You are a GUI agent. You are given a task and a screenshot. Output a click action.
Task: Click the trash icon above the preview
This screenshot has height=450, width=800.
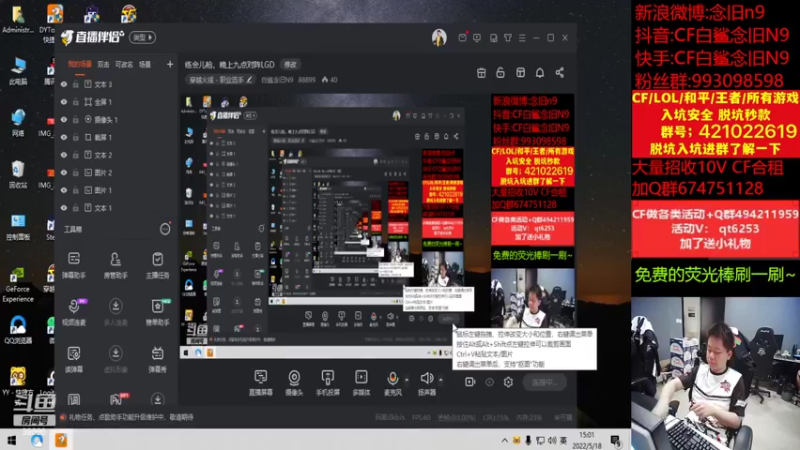click(481, 72)
